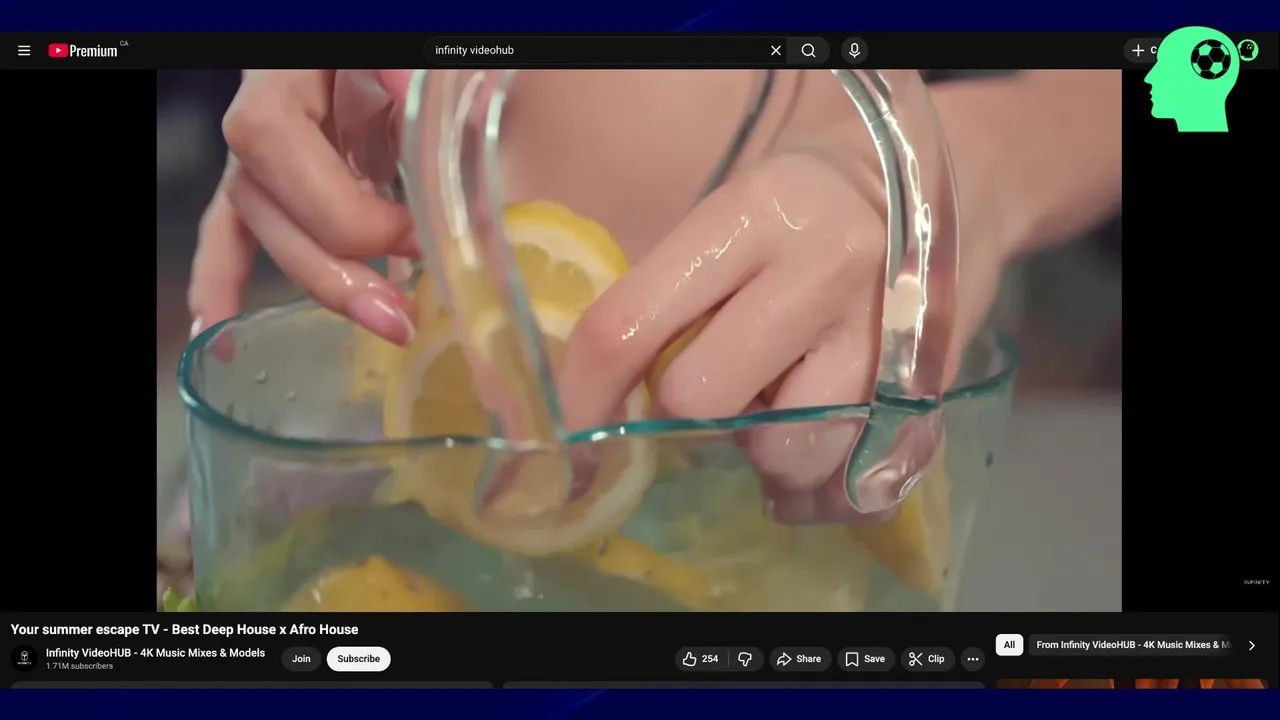1280x720 pixels.
Task: Share the video
Action: click(799, 659)
